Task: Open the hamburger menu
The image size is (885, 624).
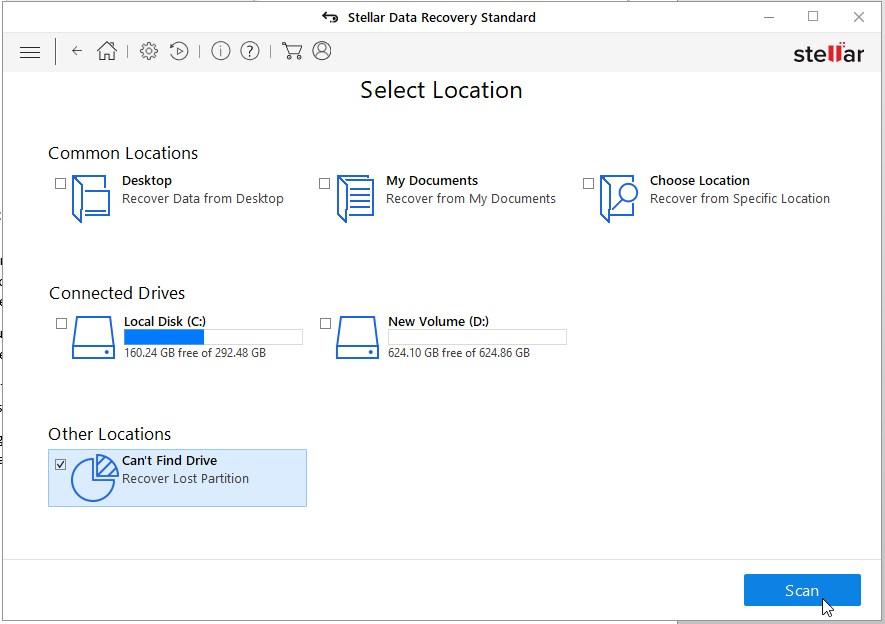Action: click(x=30, y=52)
